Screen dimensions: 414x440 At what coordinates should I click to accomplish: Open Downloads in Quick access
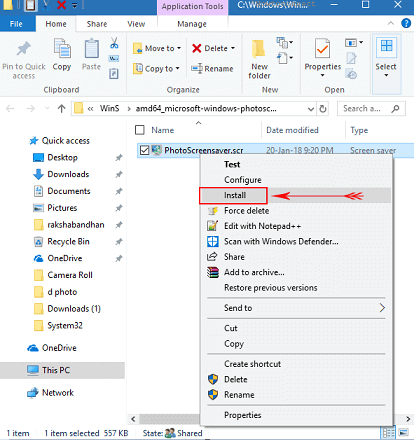tap(68, 174)
